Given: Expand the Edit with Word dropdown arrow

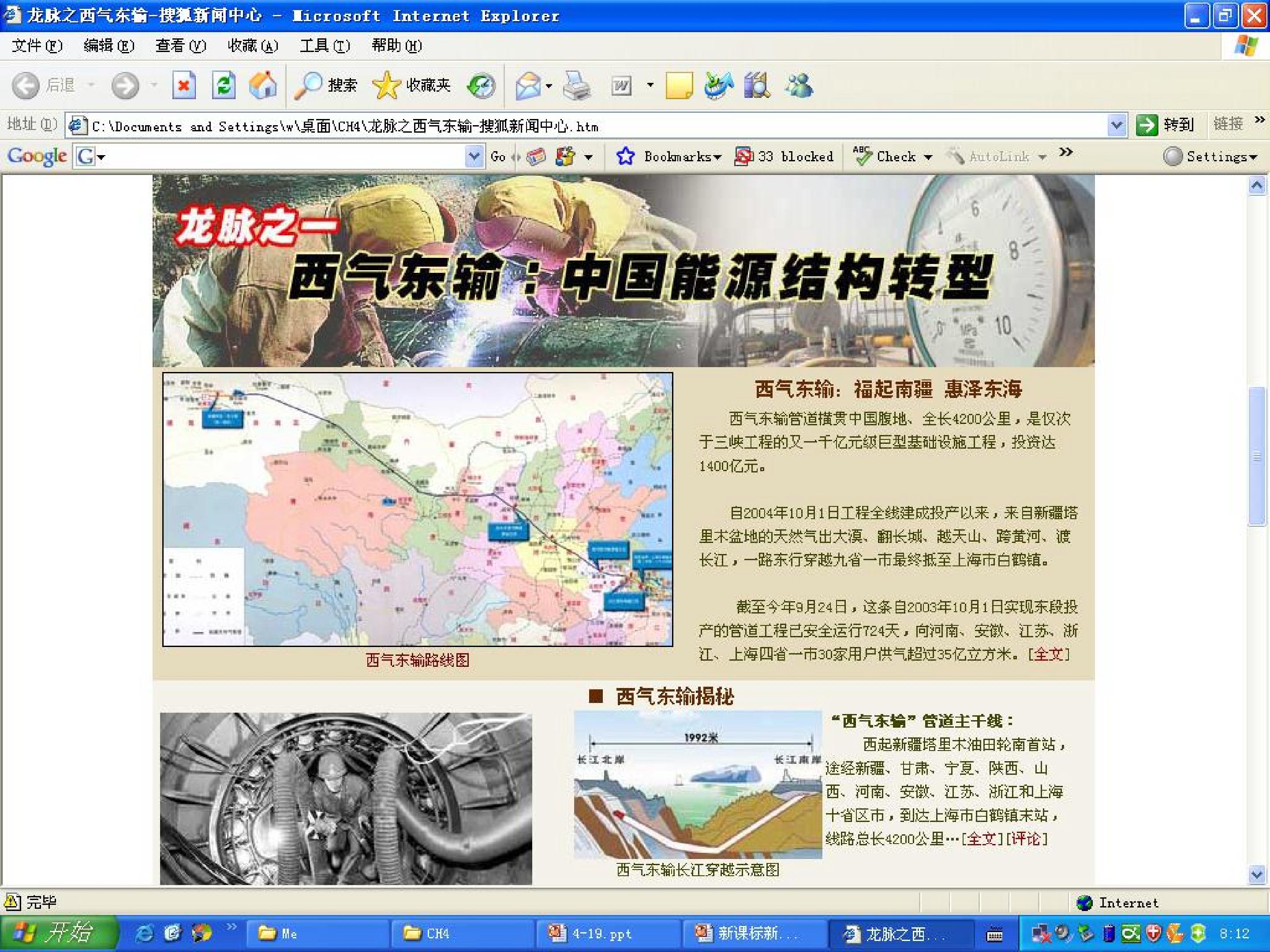Looking at the screenshot, I should 650,86.
